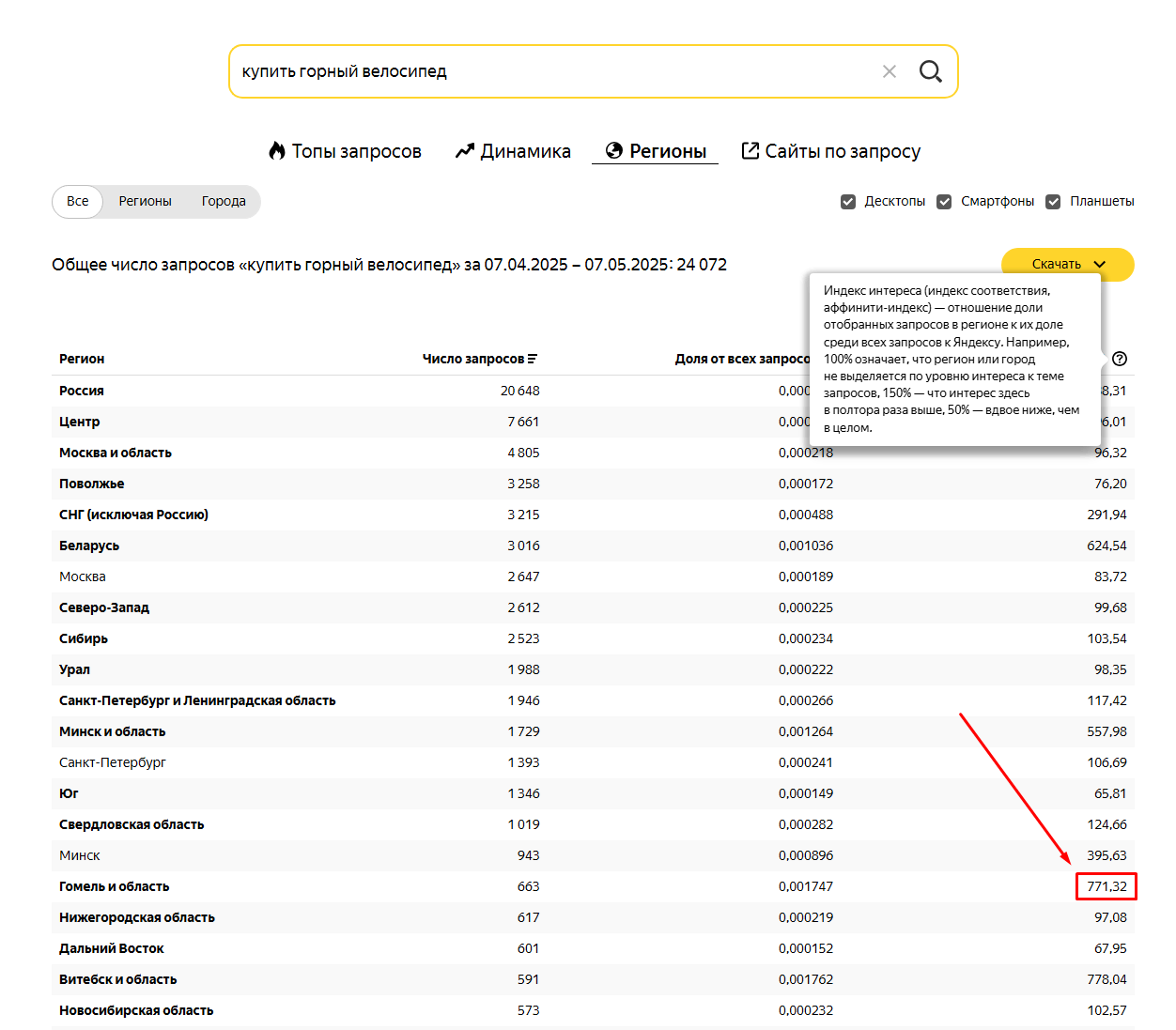The height and width of the screenshot is (1030, 1176).
Task: Toggle the Планшеты checkbox
Action: [1053, 202]
